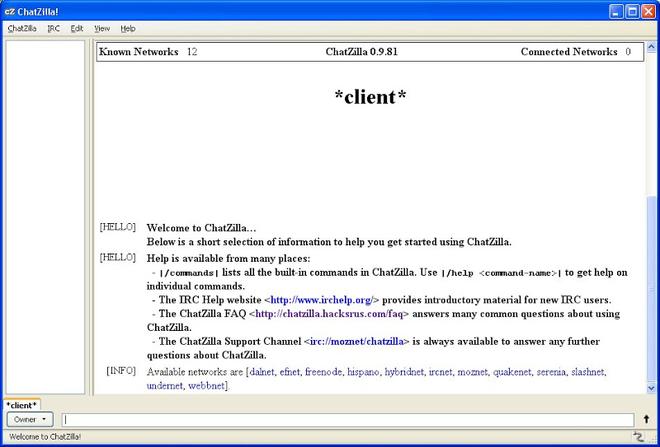This screenshot has height=447, width=660.
Task: Connect to the hispano network link
Action: pos(363,372)
